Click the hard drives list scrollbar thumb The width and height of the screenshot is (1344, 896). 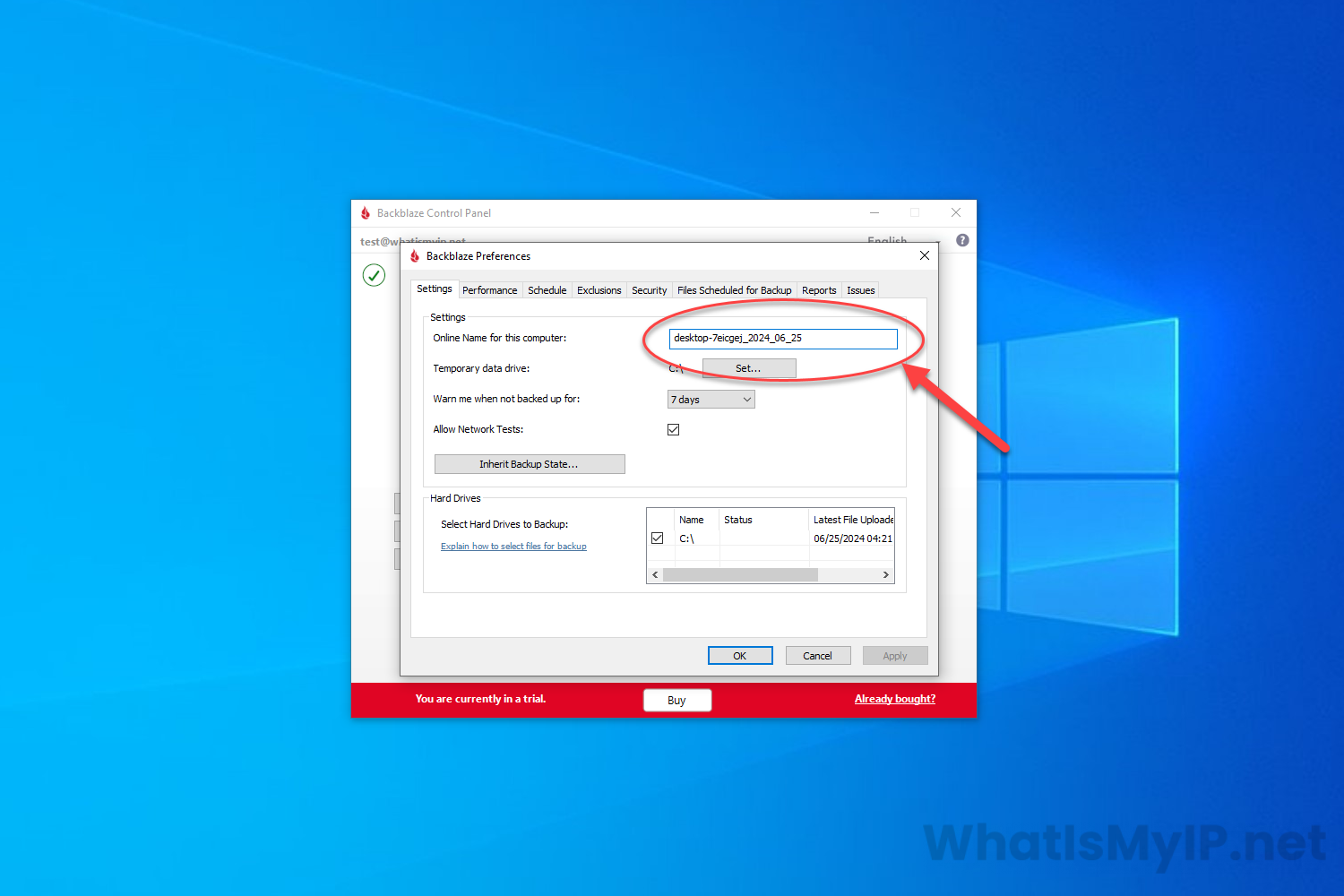coord(740,575)
